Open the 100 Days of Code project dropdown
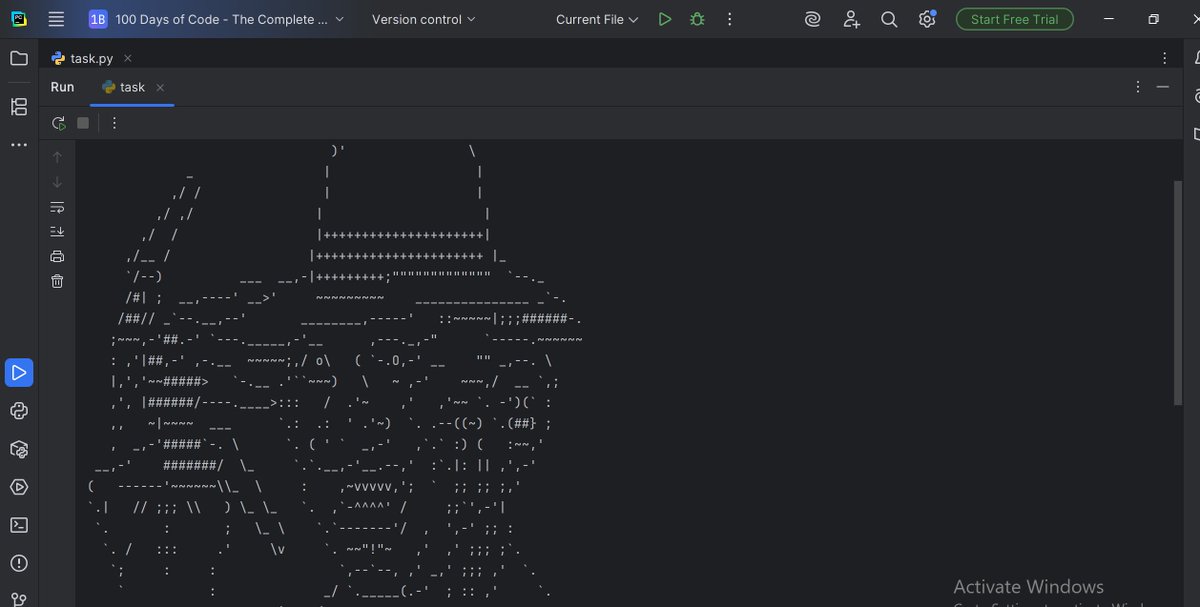 coord(215,19)
